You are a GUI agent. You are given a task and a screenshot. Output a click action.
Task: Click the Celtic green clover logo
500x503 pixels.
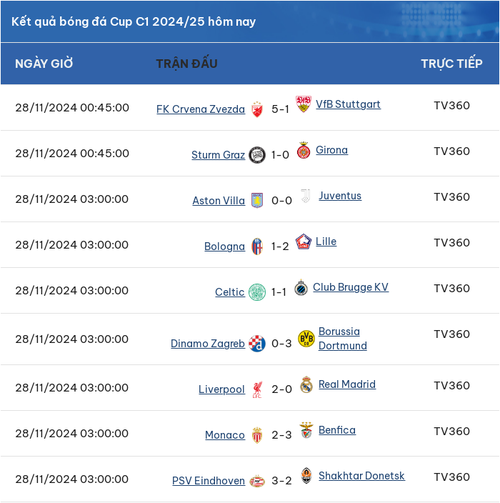click(257, 292)
